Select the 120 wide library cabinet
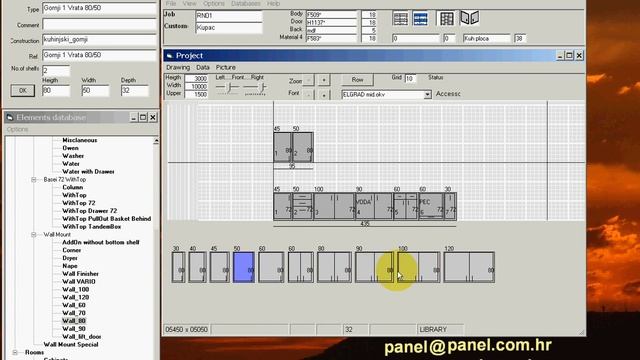Screen dimensions: 640x360 [x=469, y=267]
